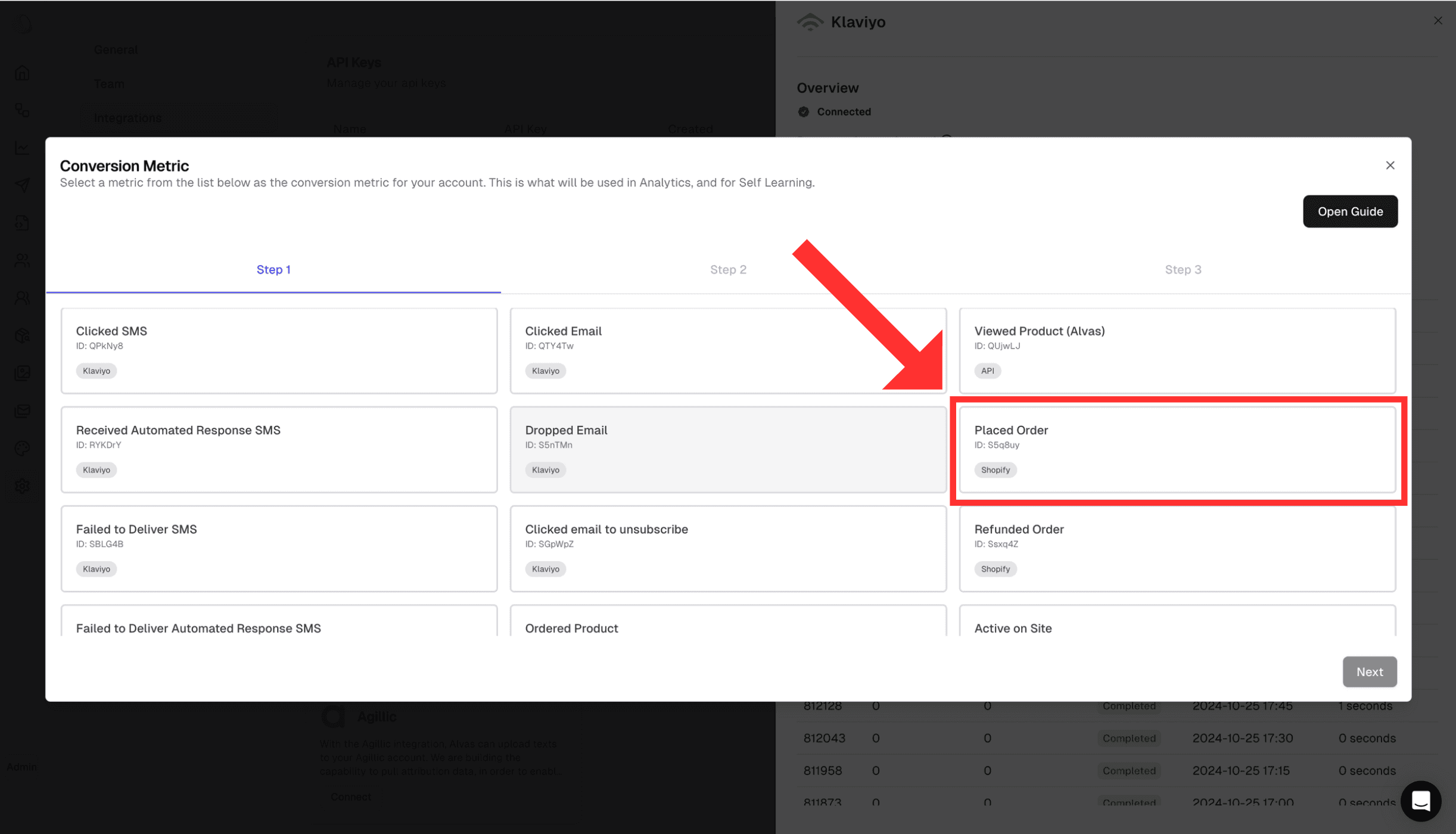The width and height of the screenshot is (1456, 834).
Task: Close the Conversion Metric dialog
Action: [1390, 165]
